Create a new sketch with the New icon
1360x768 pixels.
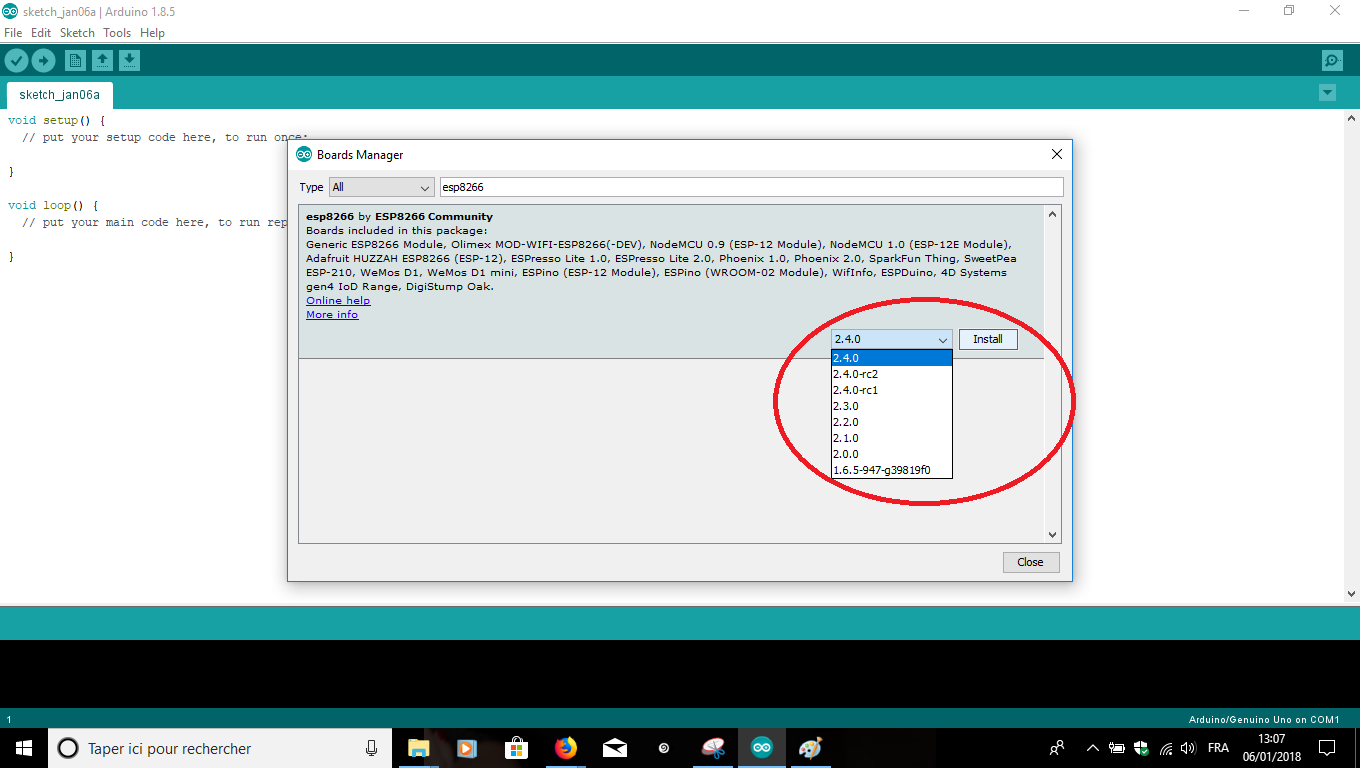(75, 61)
